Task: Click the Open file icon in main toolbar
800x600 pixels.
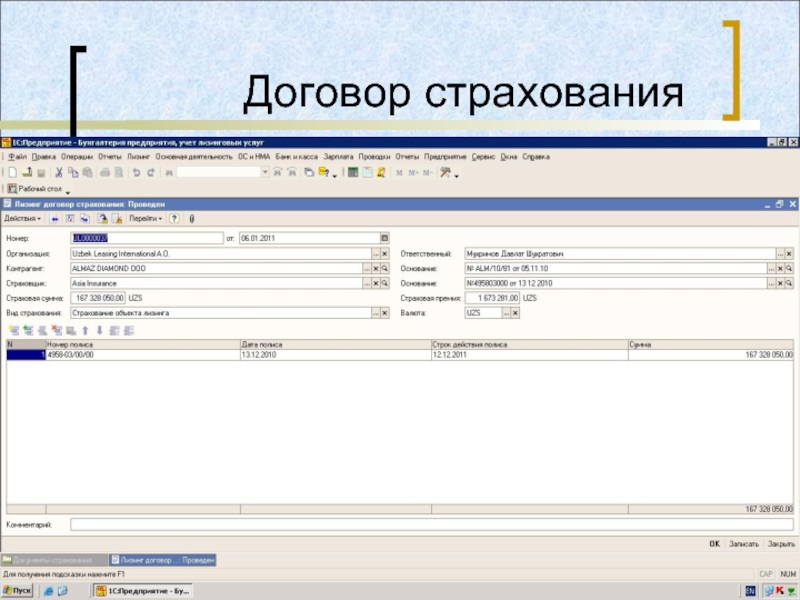Action: coord(27,172)
